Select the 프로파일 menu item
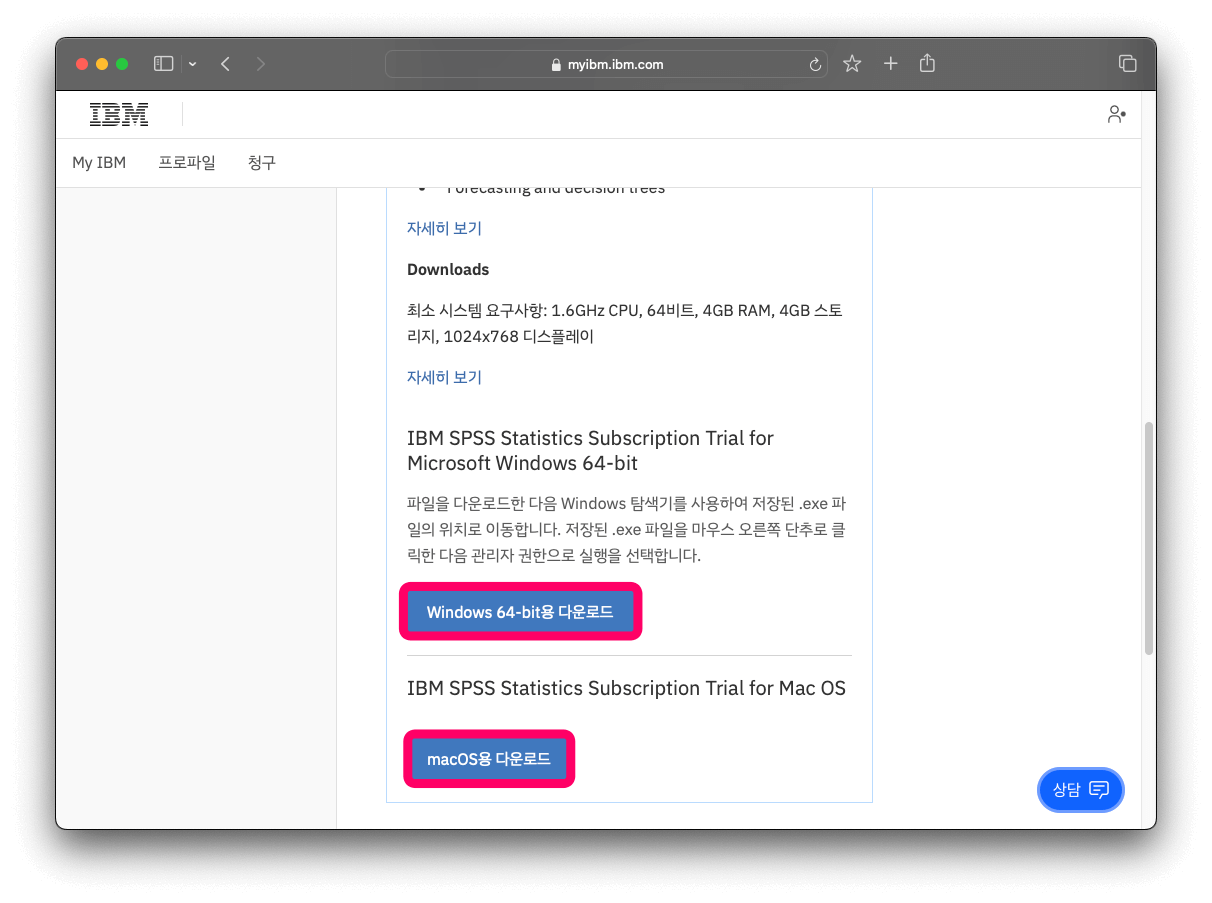 [187, 163]
